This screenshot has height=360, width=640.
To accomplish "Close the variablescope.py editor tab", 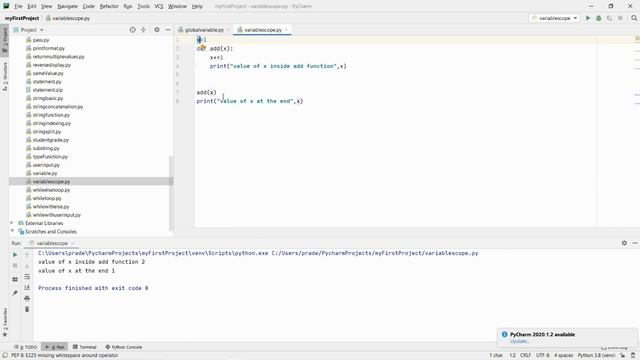I will tap(287, 30).
